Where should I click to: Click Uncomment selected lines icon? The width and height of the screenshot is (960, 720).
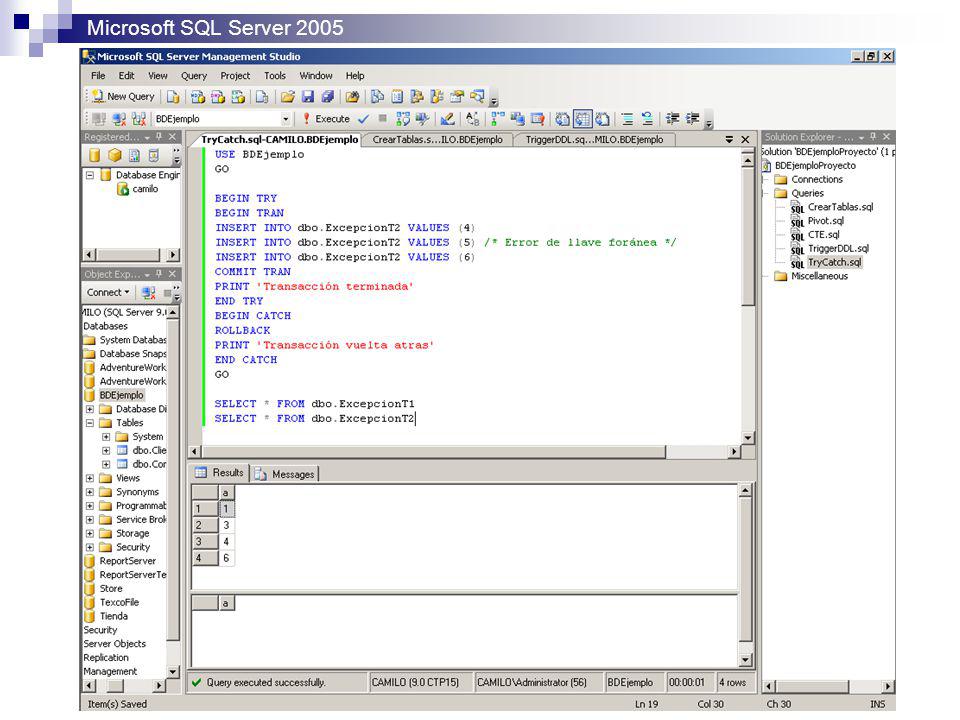(x=647, y=119)
